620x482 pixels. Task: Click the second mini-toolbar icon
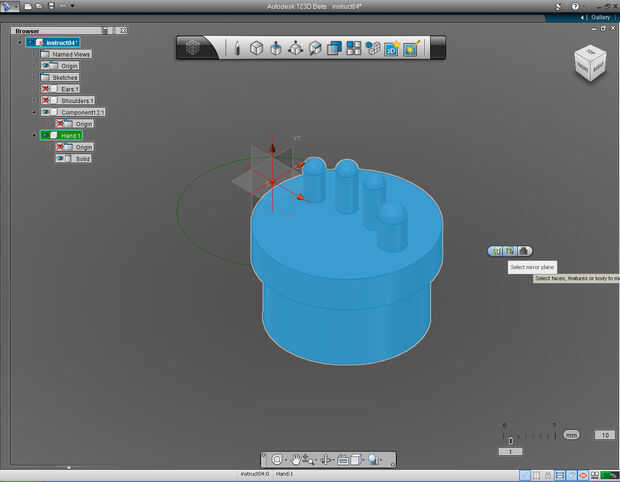(x=509, y=251)
